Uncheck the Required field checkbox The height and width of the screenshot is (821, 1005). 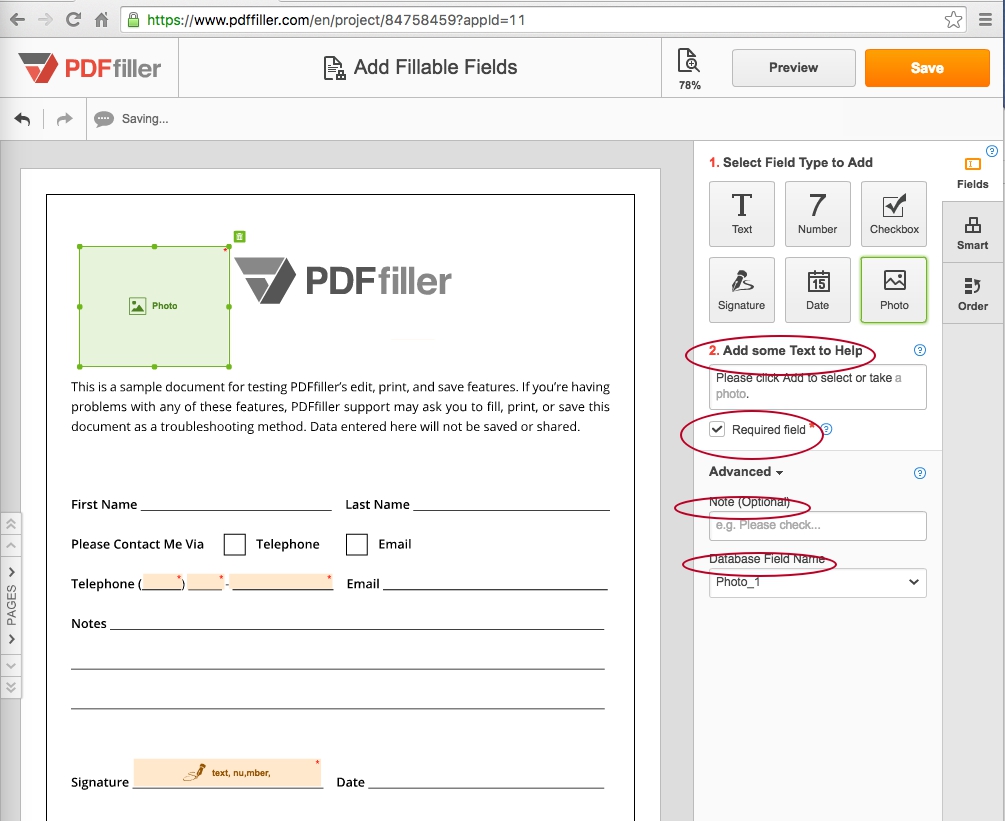coord(717,429)
